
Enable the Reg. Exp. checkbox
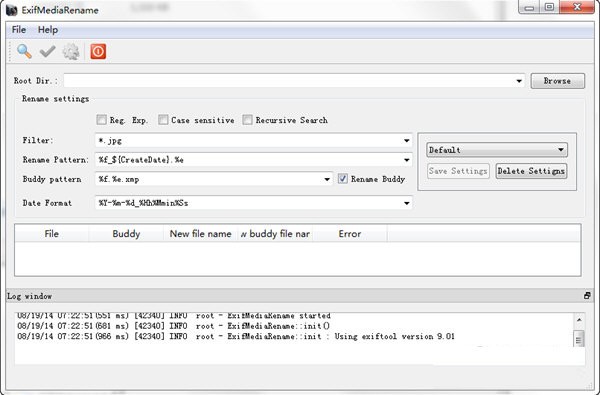tap(101, 120)
